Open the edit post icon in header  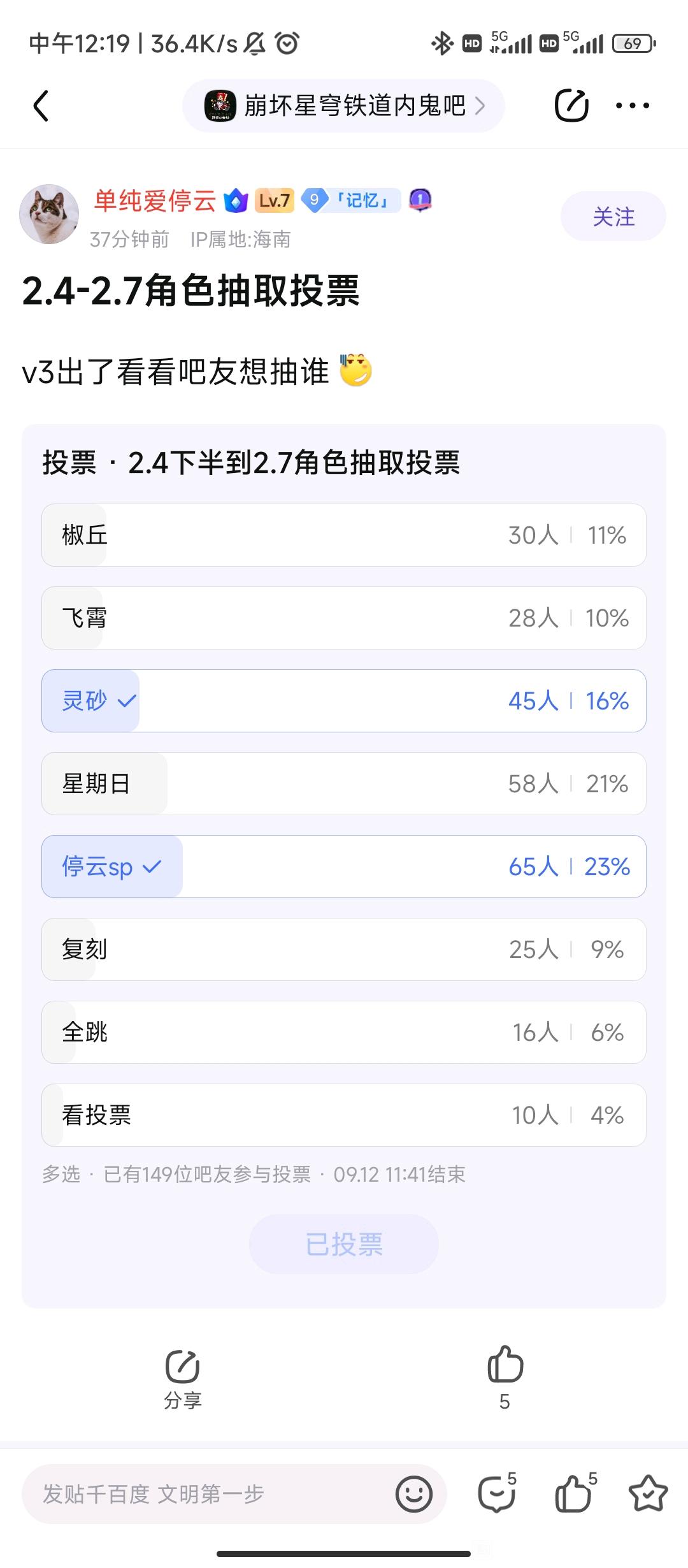[571, 105]
